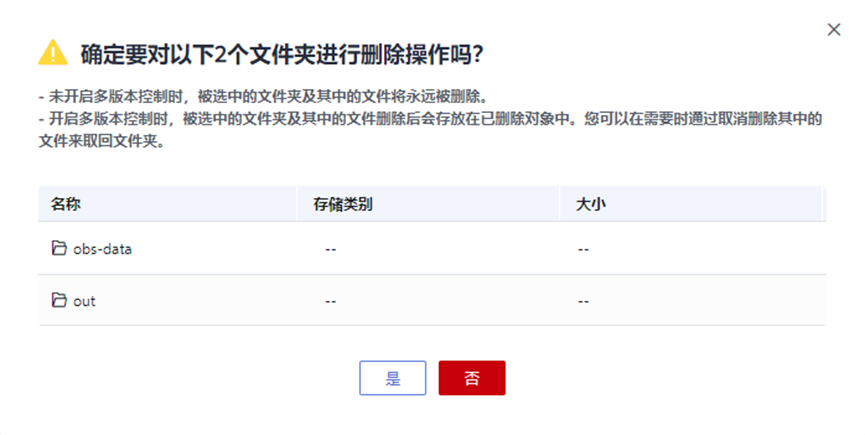
Task: Click the size cell for obs-data
Action: coord(583,249)
